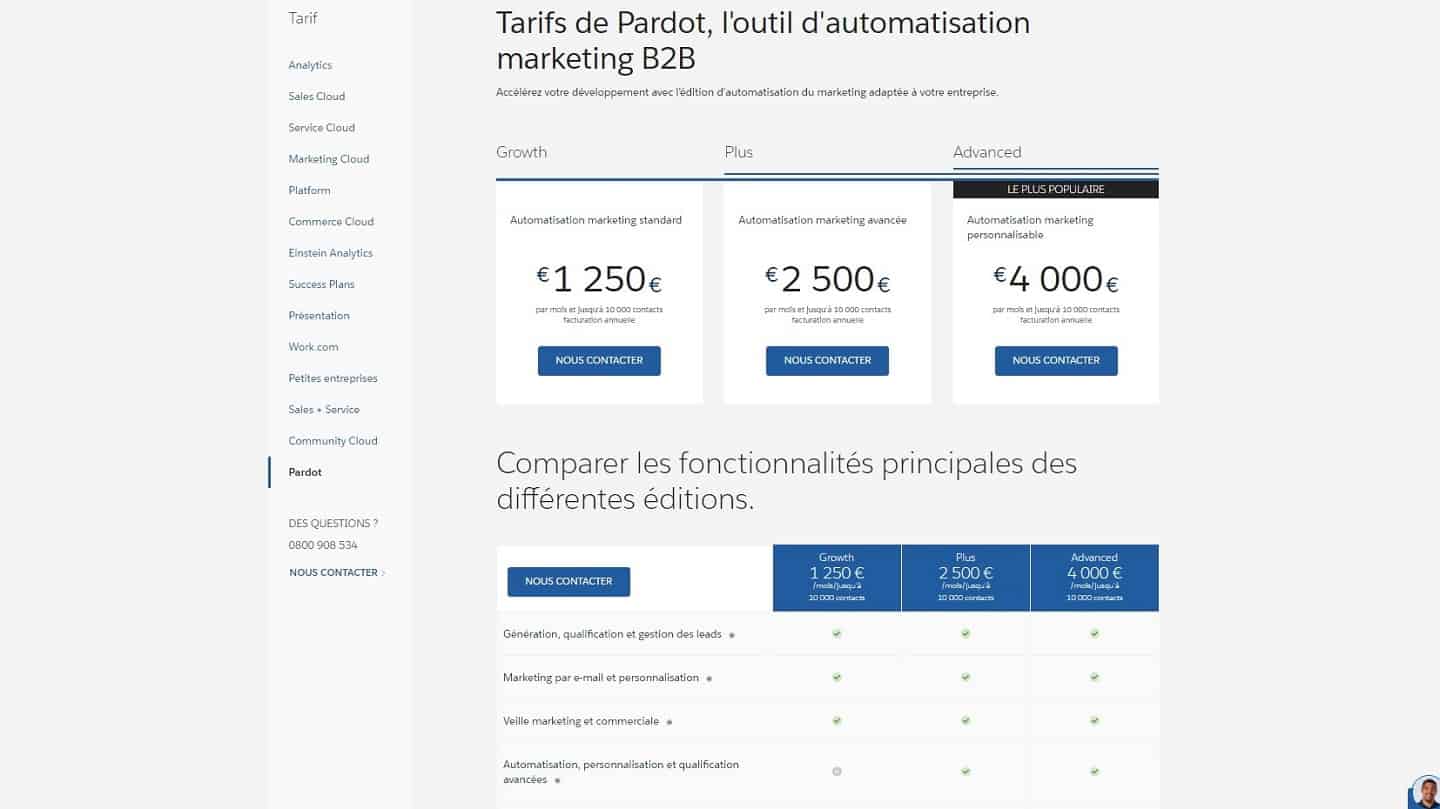This screenshot has height=809, width=1440.
Task: Click the LE PLUS POPULAIRE banner
Action: [1056, 189]
